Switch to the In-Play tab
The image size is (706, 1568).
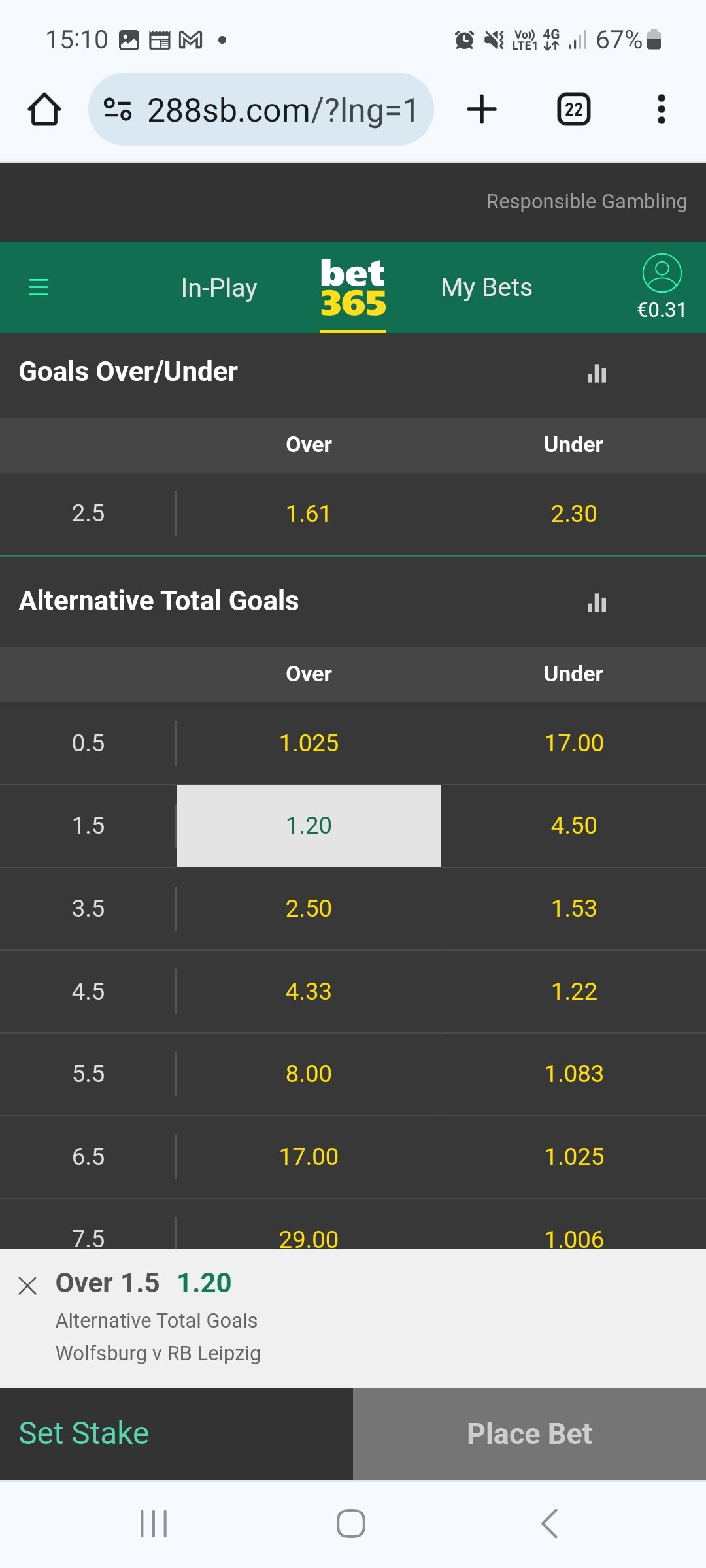pos(219,287)
